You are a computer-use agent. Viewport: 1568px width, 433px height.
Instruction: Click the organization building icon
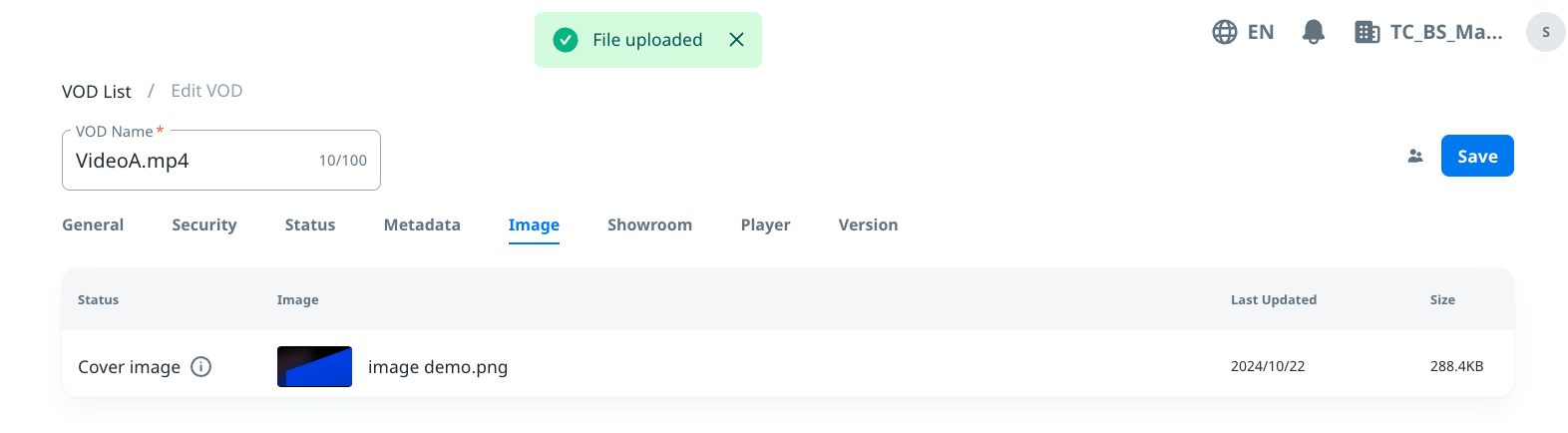pyautogui.click(x=1367, y=32)
